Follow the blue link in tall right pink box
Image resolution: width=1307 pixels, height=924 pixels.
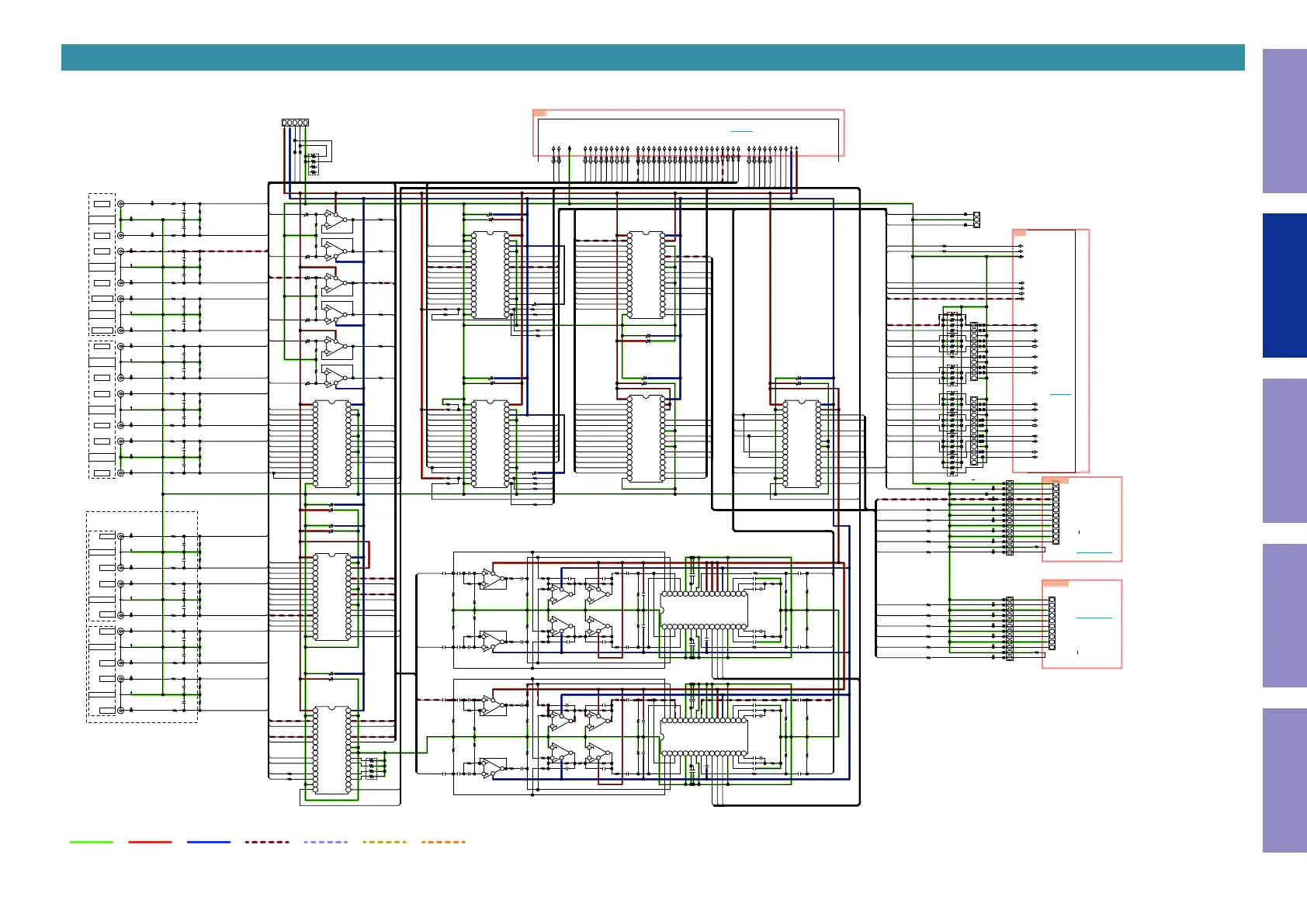tap(1060, 394)
